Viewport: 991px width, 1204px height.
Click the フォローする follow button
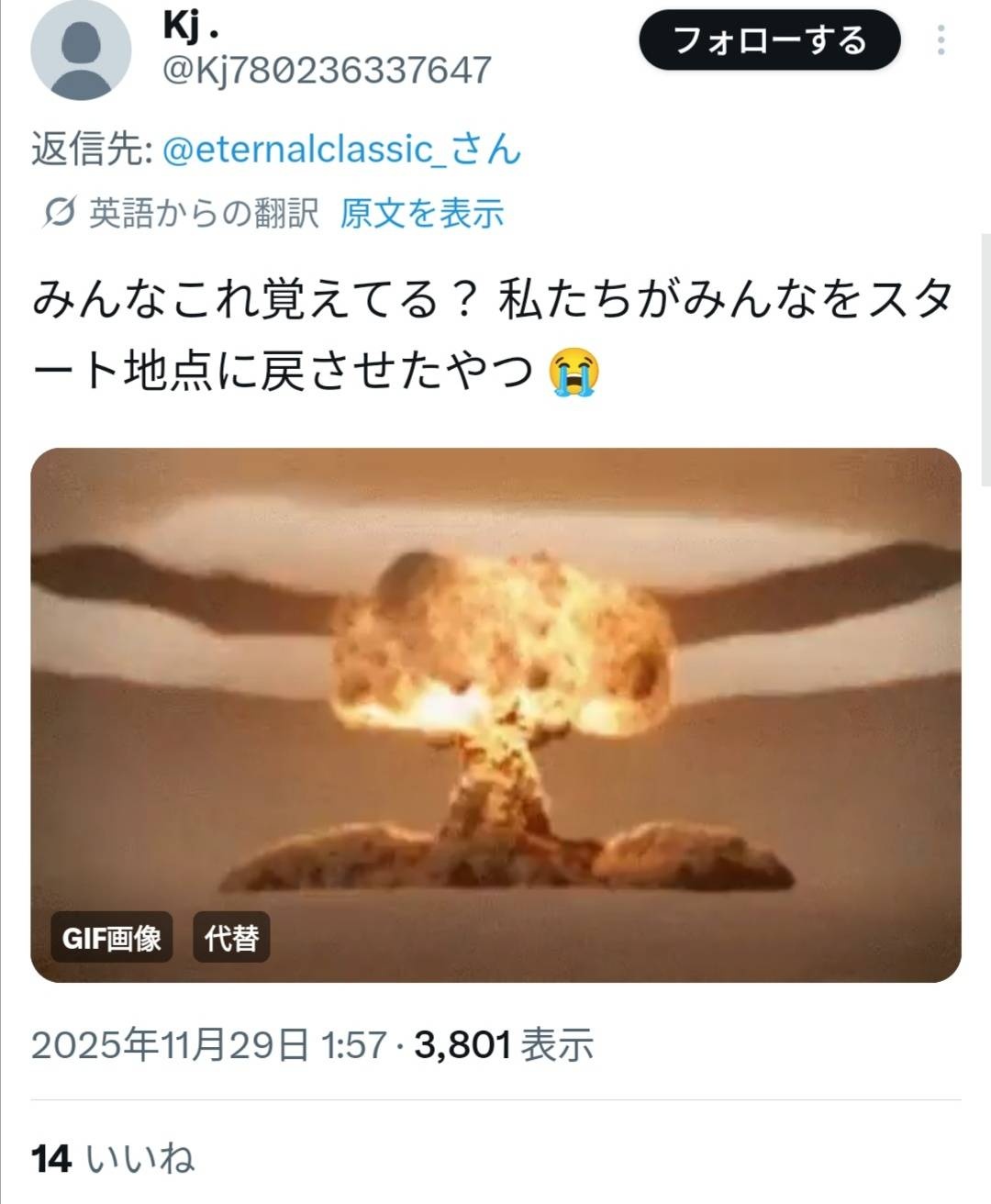(x=769, y=40)
